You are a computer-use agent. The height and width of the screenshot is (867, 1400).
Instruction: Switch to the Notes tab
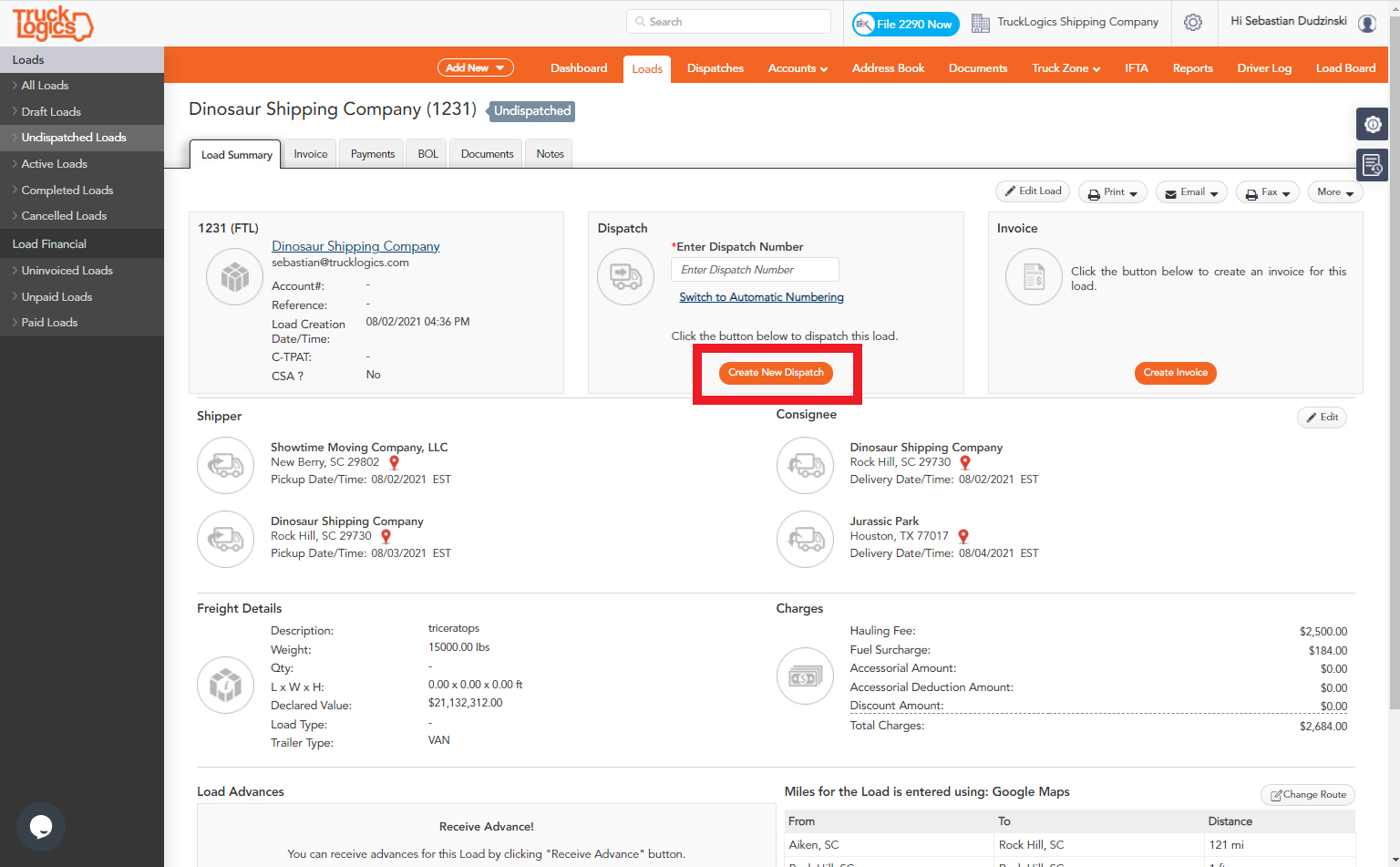click(550, 154)
